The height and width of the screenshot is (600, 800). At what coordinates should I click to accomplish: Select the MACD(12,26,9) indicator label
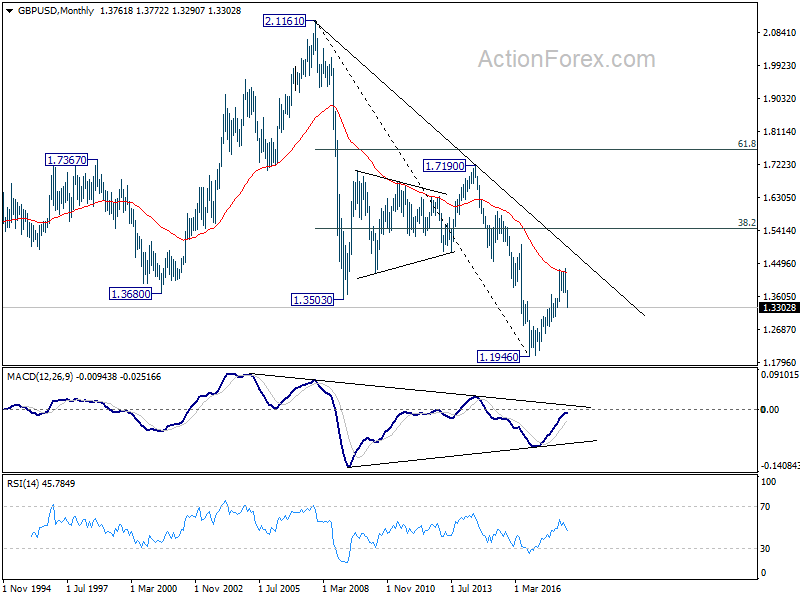coord(84,377)
